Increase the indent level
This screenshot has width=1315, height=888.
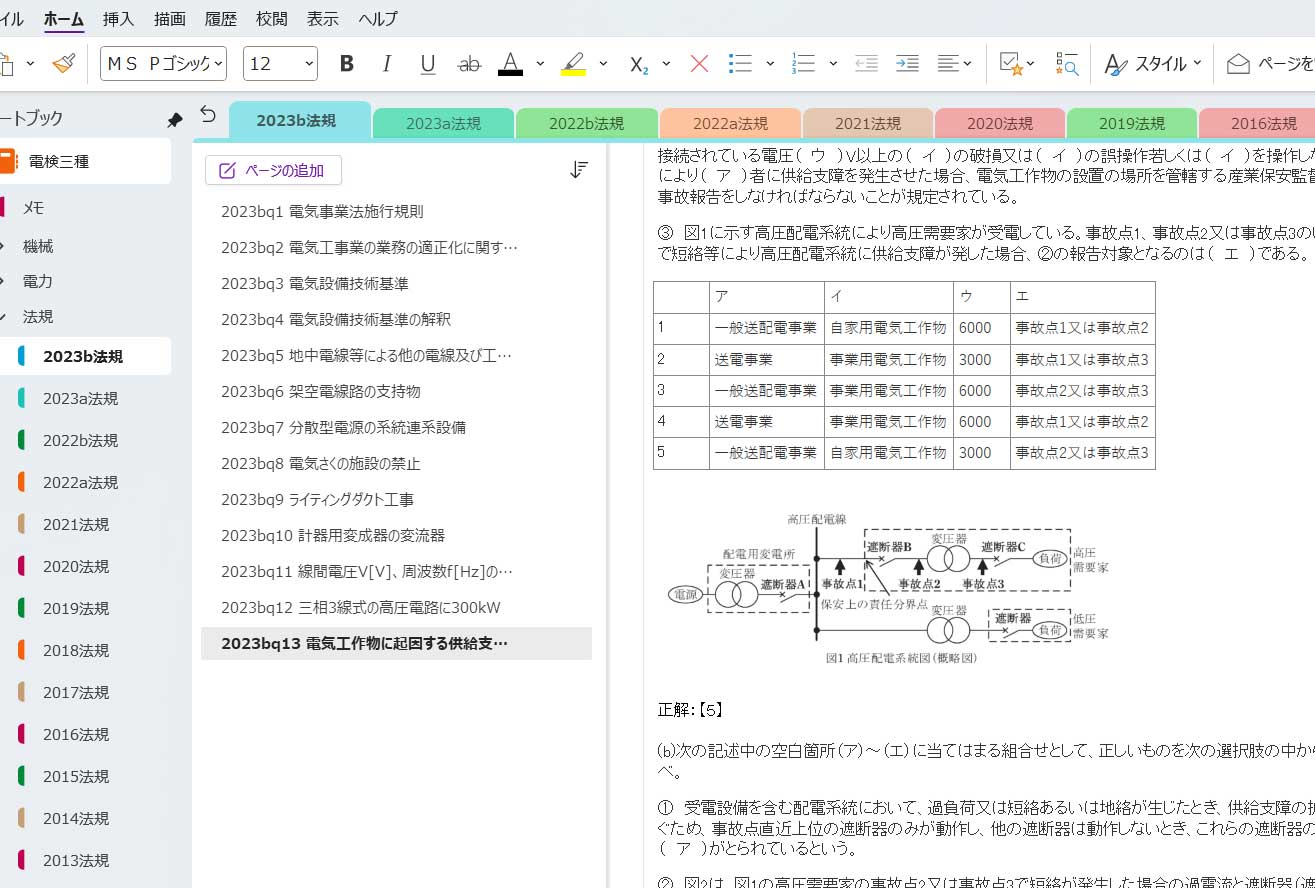pyautogui.click(x=907, y=64)
